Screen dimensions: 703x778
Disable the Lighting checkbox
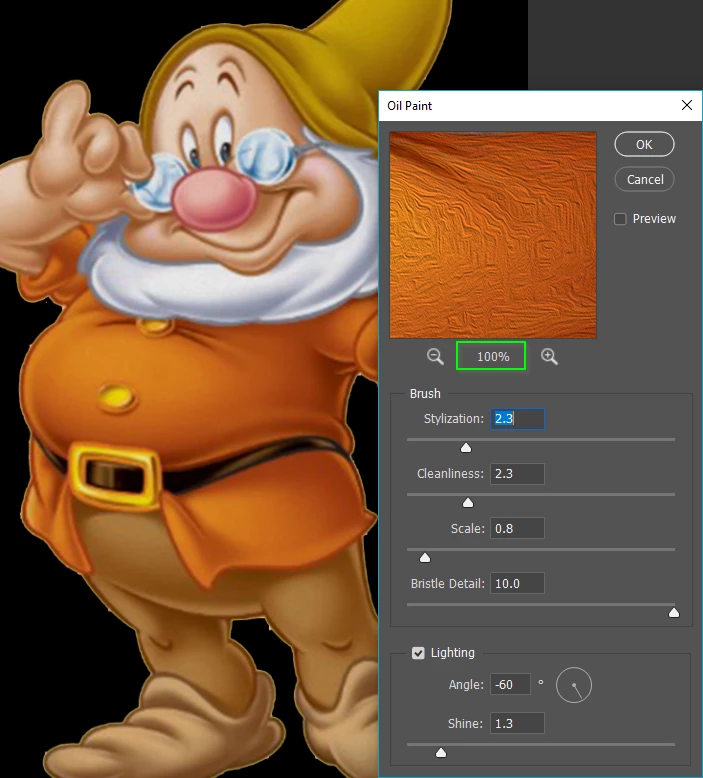point(418,653)
